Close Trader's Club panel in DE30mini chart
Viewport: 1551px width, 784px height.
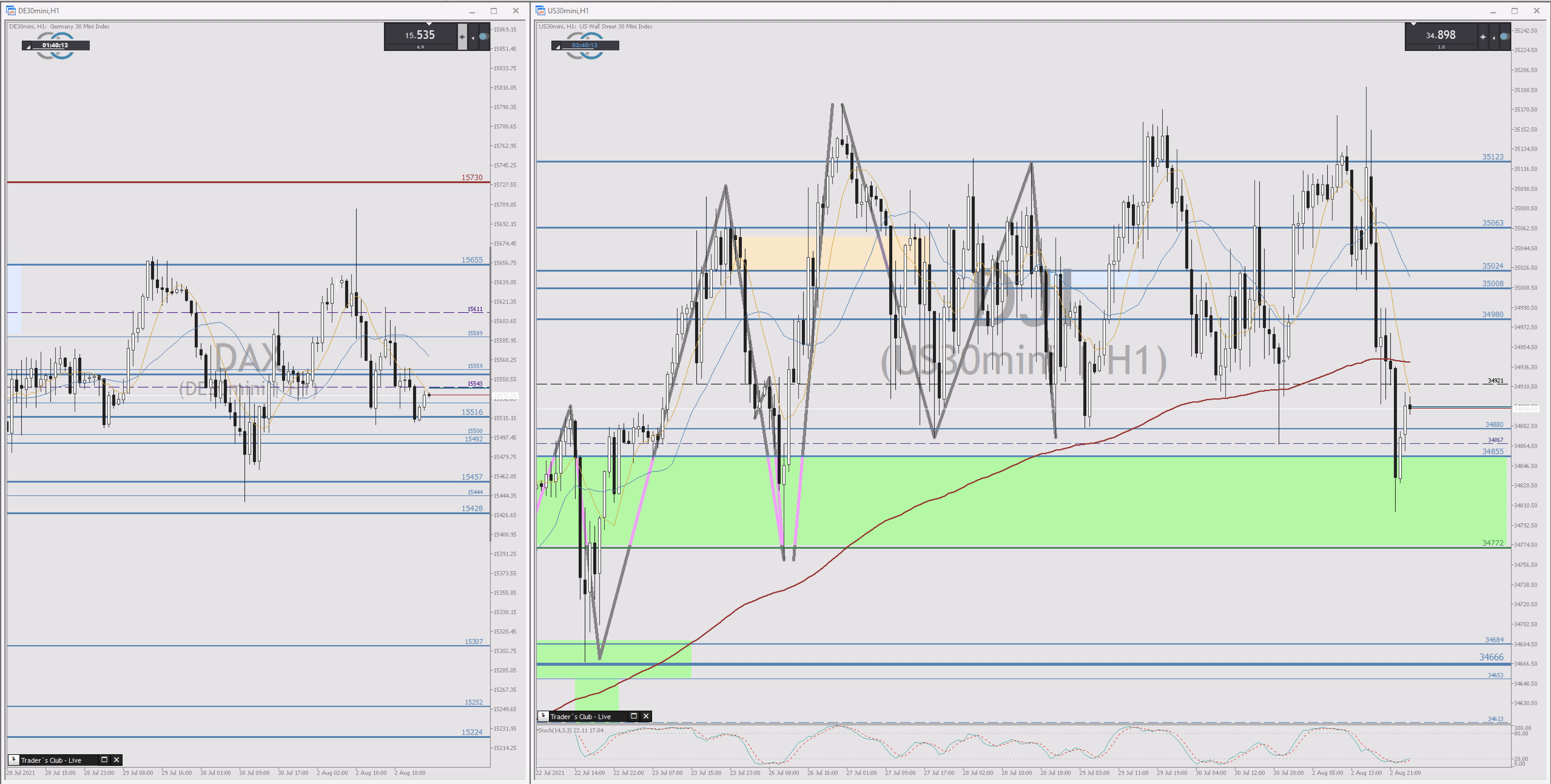[x=117, y=759]
